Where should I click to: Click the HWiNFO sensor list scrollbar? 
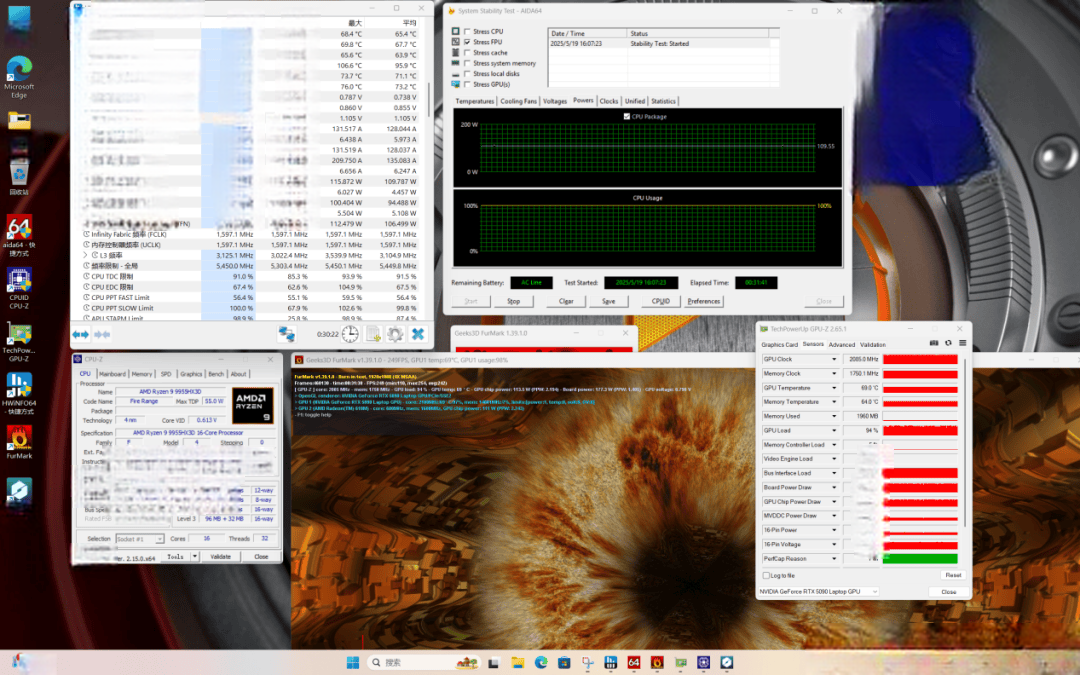coord(429,100)
